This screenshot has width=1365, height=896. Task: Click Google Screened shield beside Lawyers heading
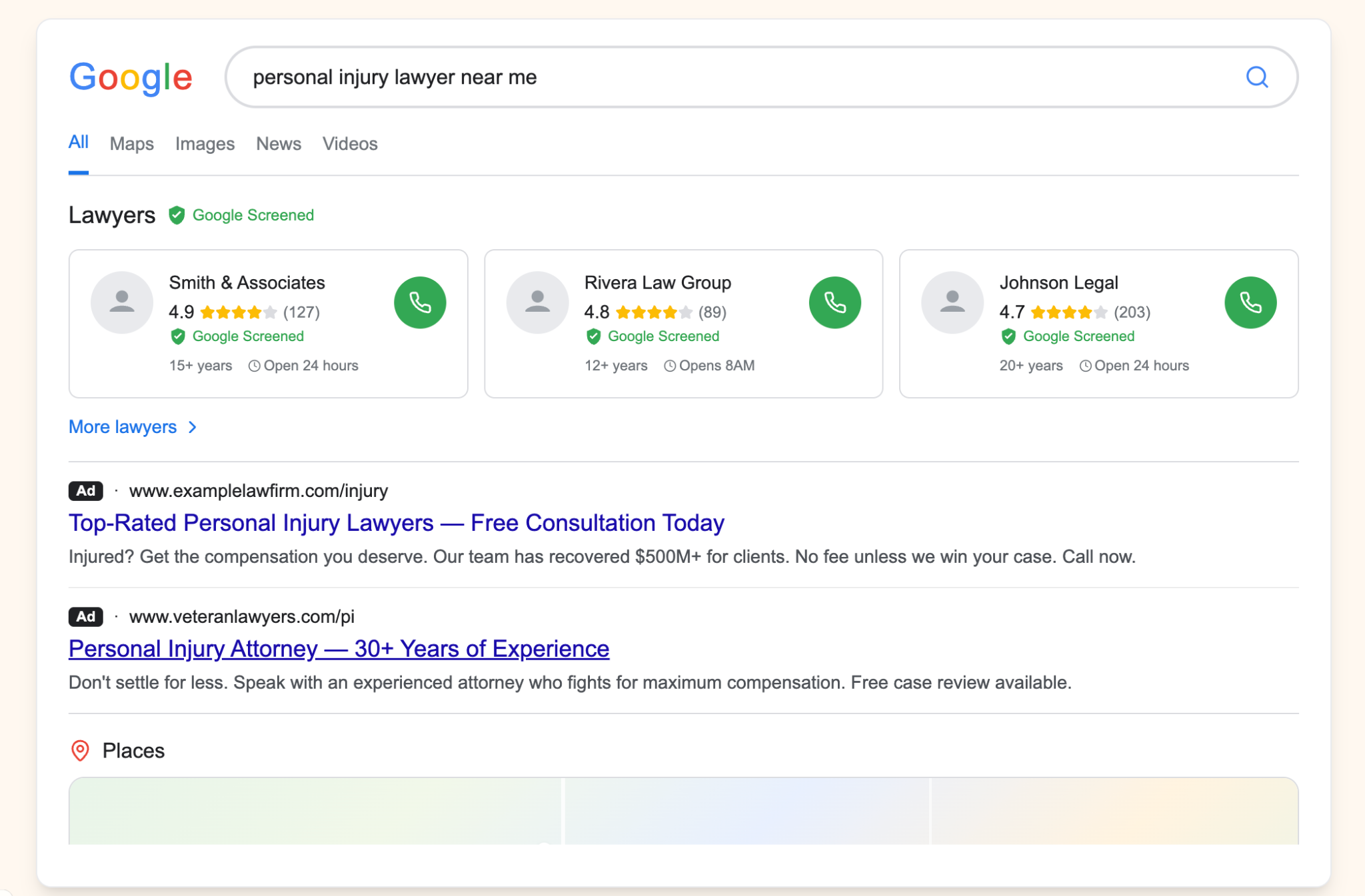177,215
